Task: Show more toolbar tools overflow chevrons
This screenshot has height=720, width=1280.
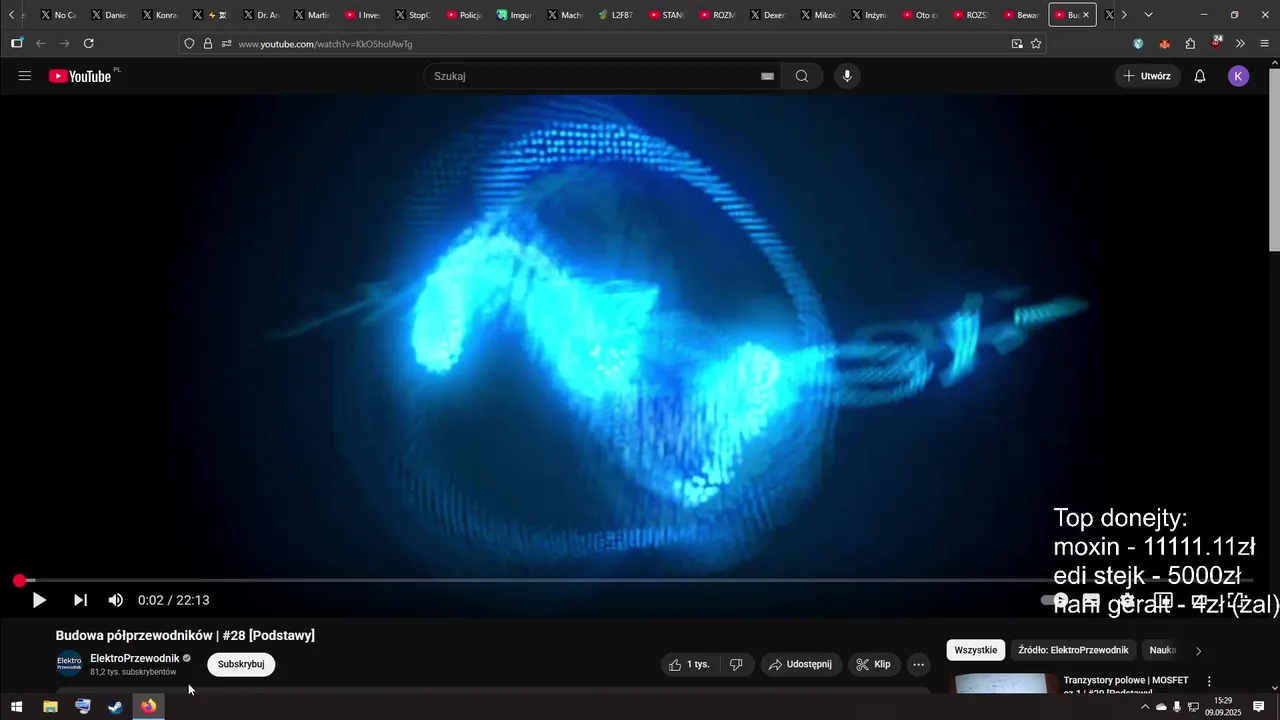Action: click(1240, 44)
